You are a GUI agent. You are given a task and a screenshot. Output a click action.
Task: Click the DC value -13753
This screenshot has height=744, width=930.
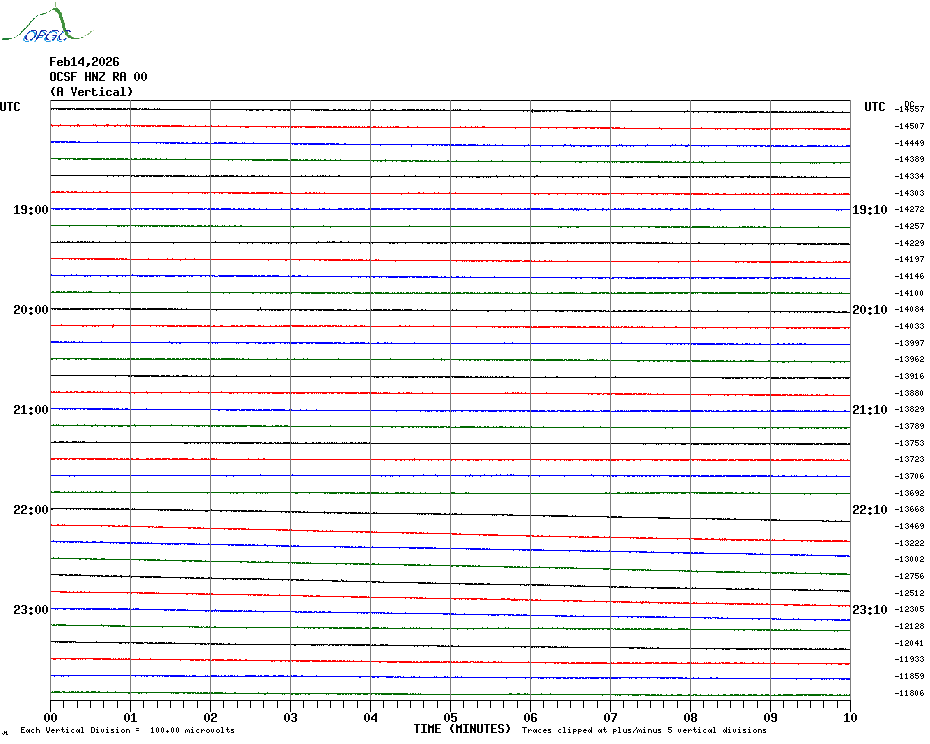(x=909, y=443)
